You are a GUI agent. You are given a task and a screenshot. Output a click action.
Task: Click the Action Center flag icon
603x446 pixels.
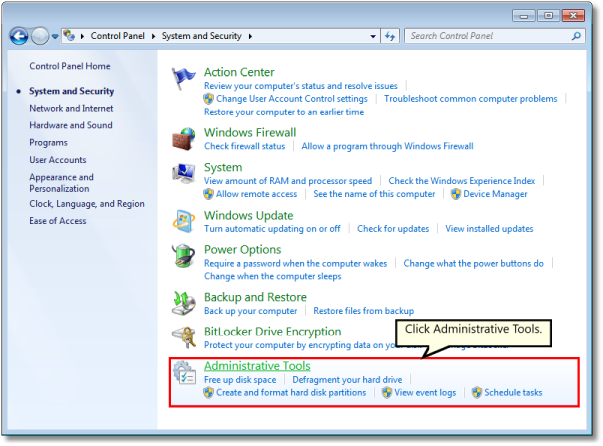coord(183,78)
